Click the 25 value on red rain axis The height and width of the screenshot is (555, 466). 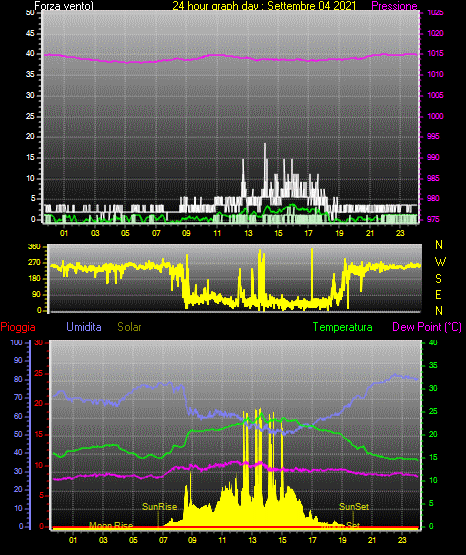click(x=39, y=373)
